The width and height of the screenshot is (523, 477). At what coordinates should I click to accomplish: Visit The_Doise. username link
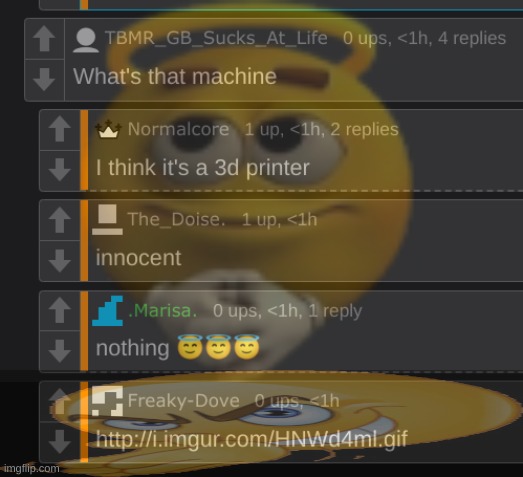pyautogui.click(x=176, y=219)
